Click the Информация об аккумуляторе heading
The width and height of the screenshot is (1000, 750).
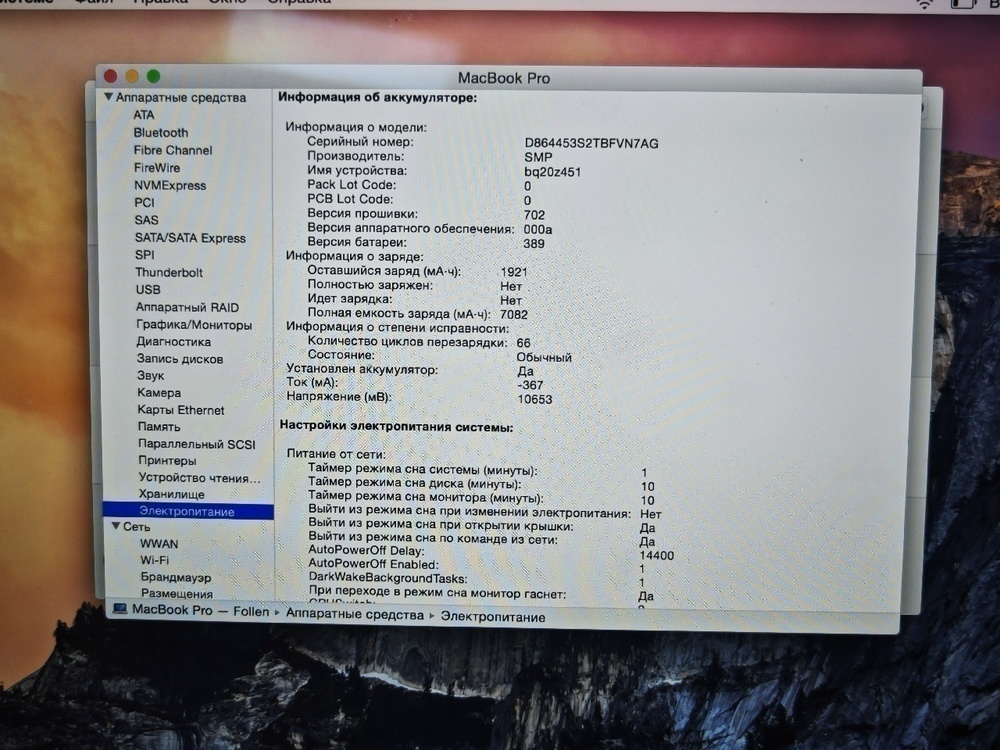pyautogui.click(x=378, y=98)
